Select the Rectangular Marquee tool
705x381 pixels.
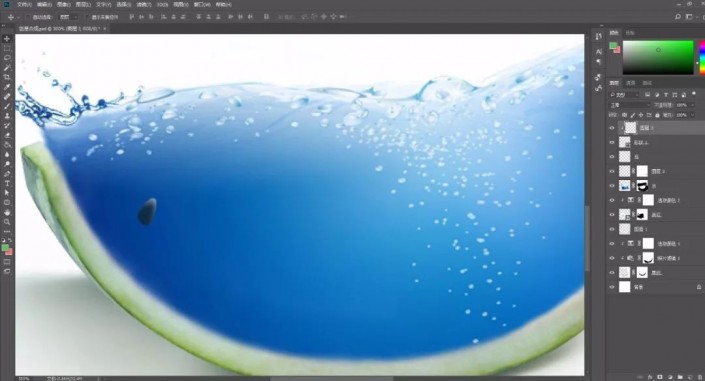[7, 49]
